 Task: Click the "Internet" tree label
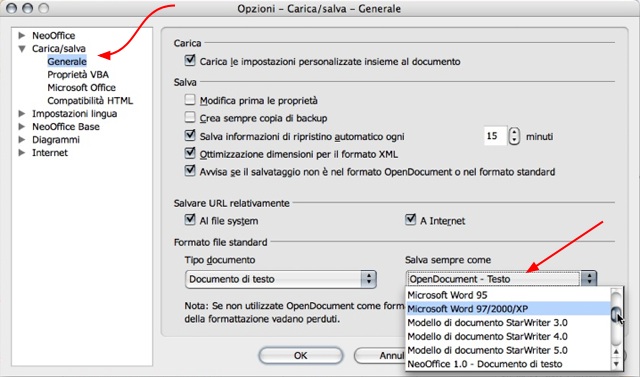pyautogui.click(x=50, y=153)
